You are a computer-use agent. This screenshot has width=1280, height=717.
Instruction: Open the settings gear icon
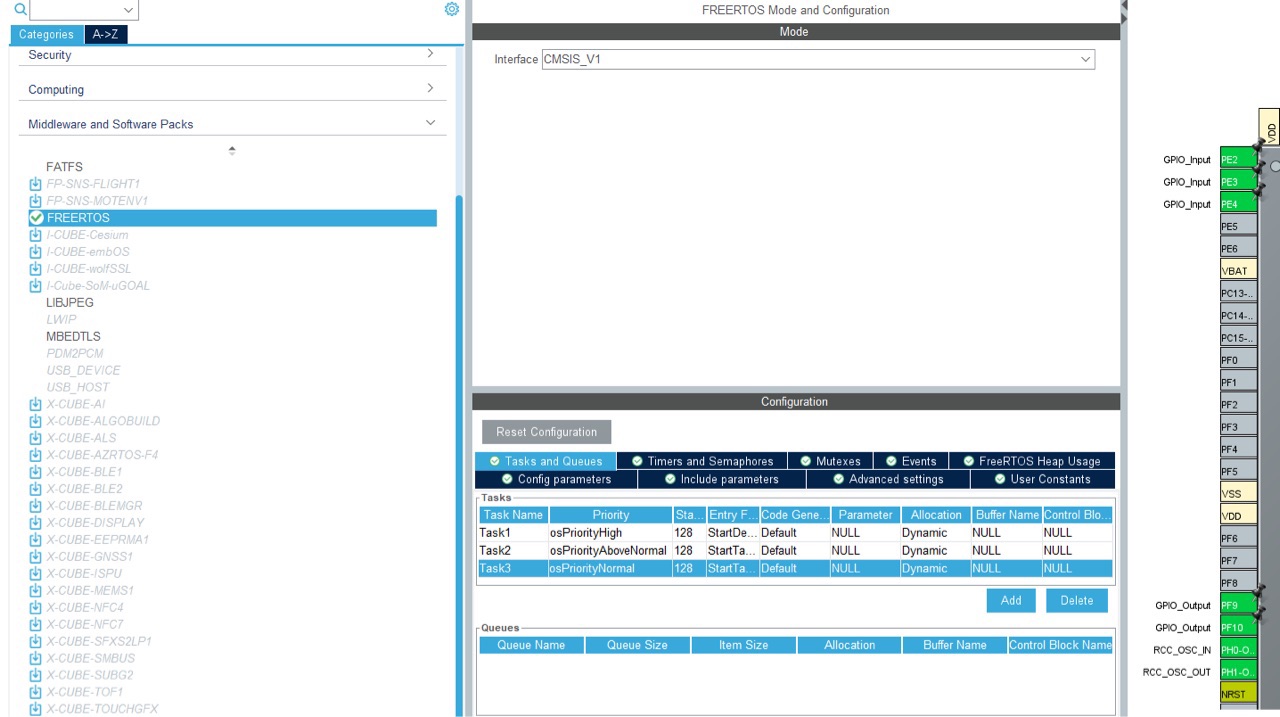click(451, 9)
